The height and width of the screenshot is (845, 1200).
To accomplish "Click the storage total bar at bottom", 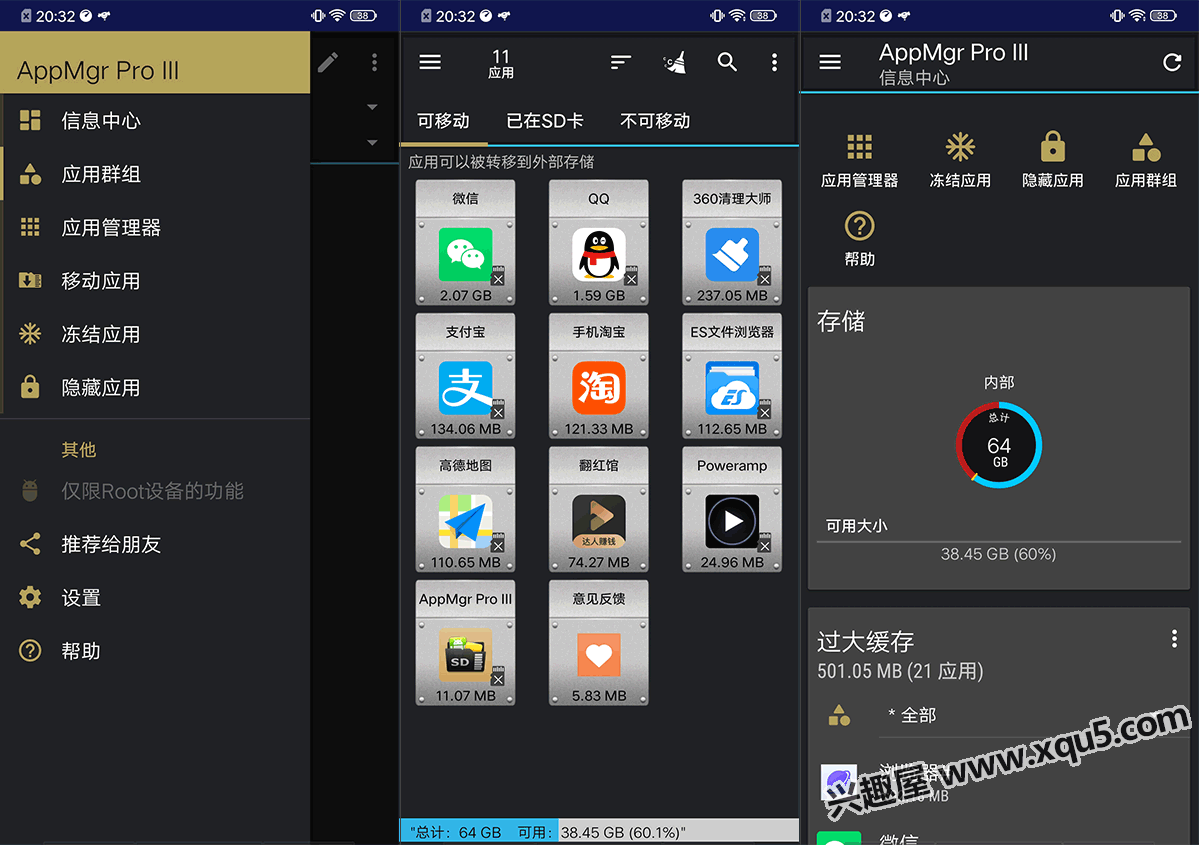I will click(x=600, y=832).
